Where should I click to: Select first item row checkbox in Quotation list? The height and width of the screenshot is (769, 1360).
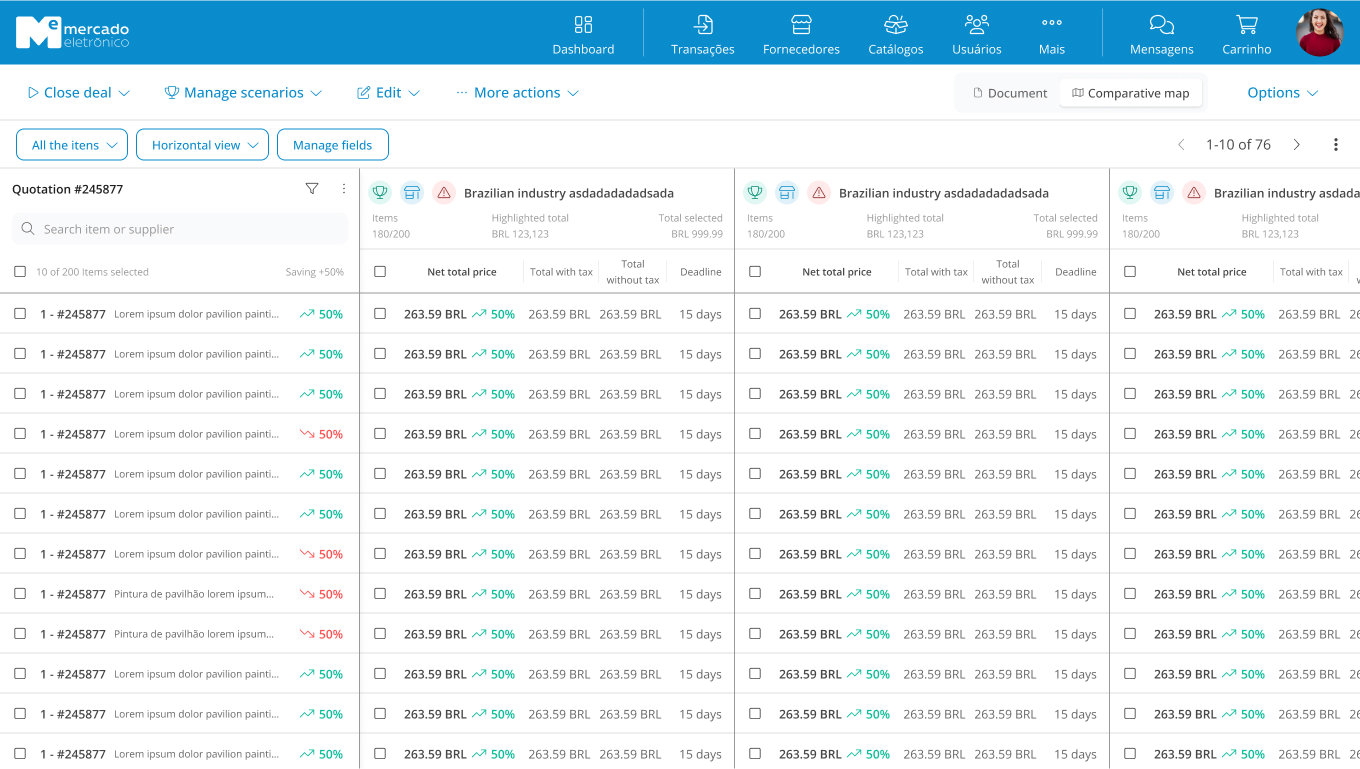click(20, 313)
